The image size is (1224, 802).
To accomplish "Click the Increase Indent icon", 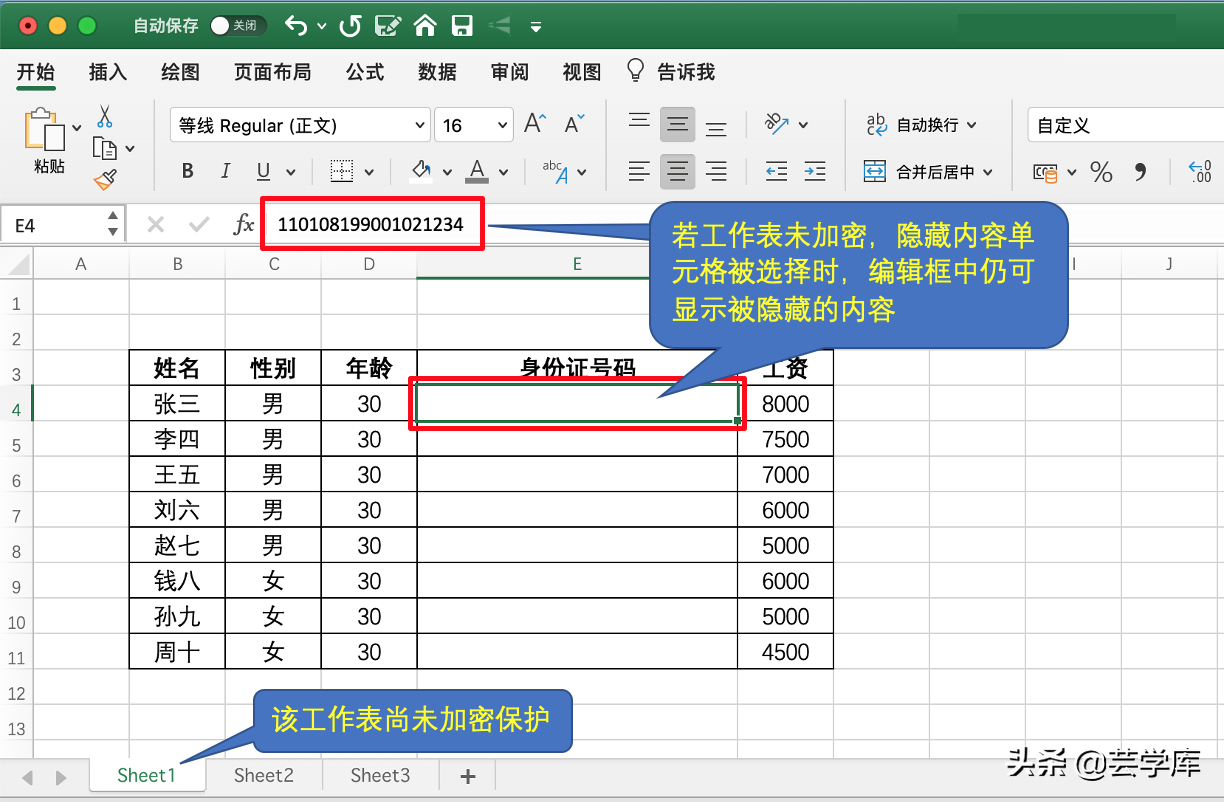I will [x=815, y=171].
